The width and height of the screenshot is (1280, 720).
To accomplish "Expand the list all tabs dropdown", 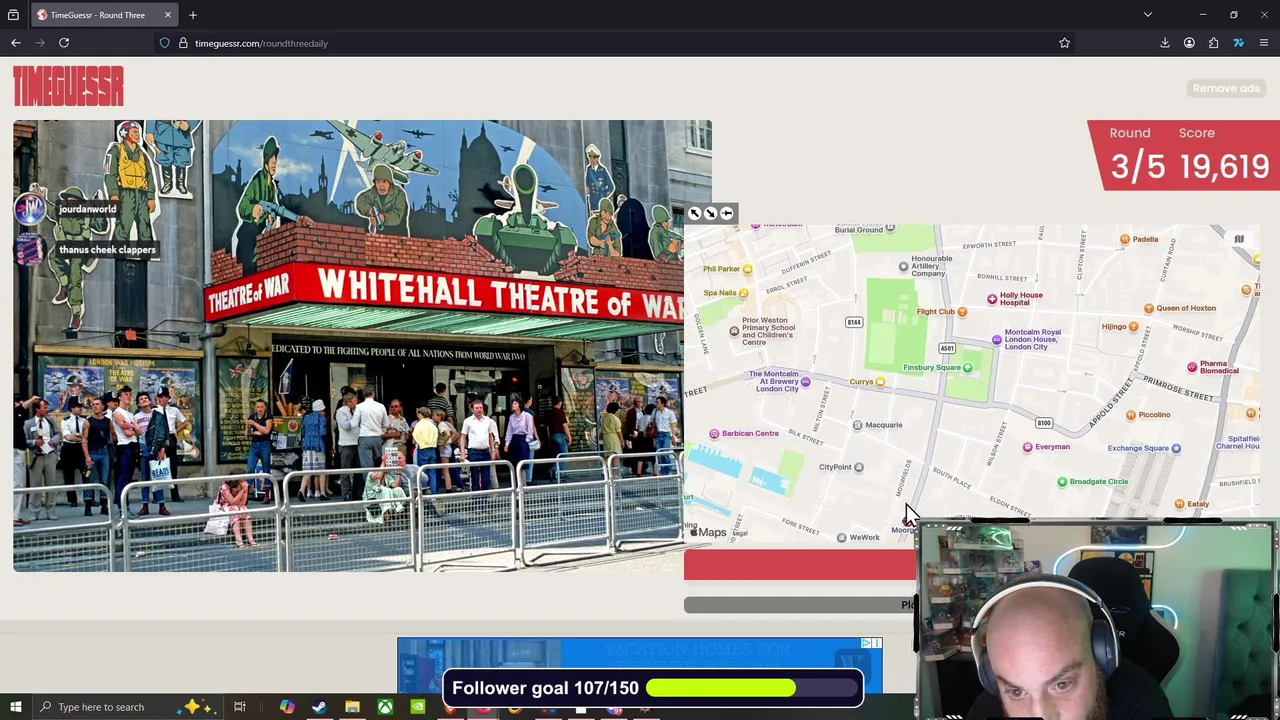I will pyautogui.click(x=1148, y=15).
